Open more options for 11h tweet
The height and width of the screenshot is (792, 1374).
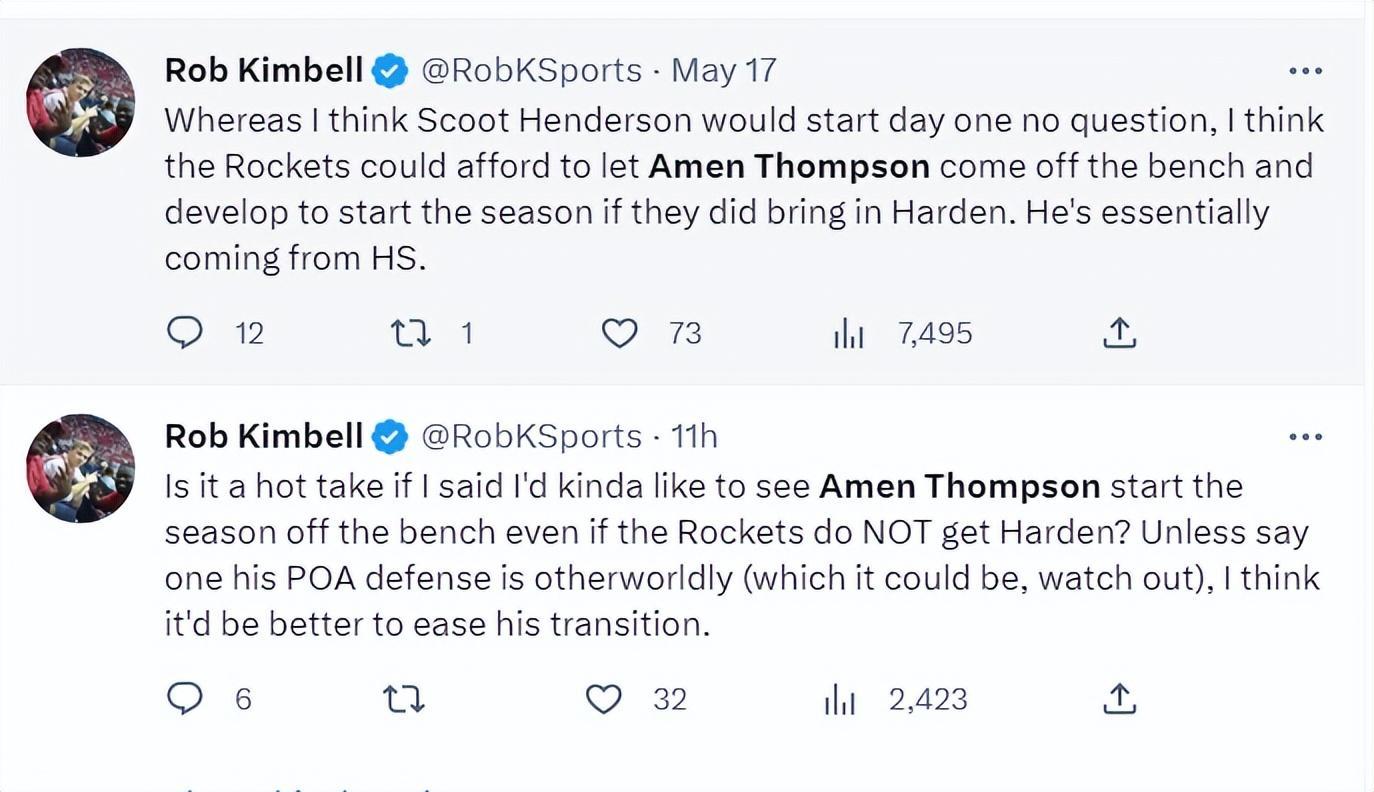point(1305,437)
